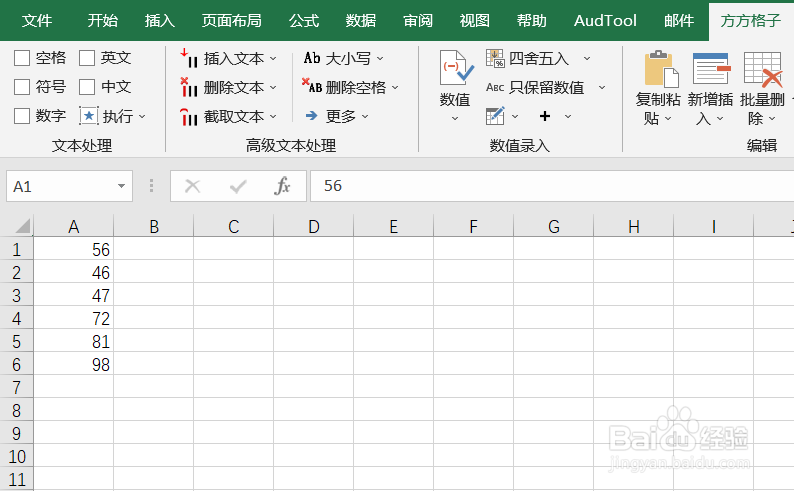Select column A header
This screenshot has height=491, width=794.
[x=73, y=226]
